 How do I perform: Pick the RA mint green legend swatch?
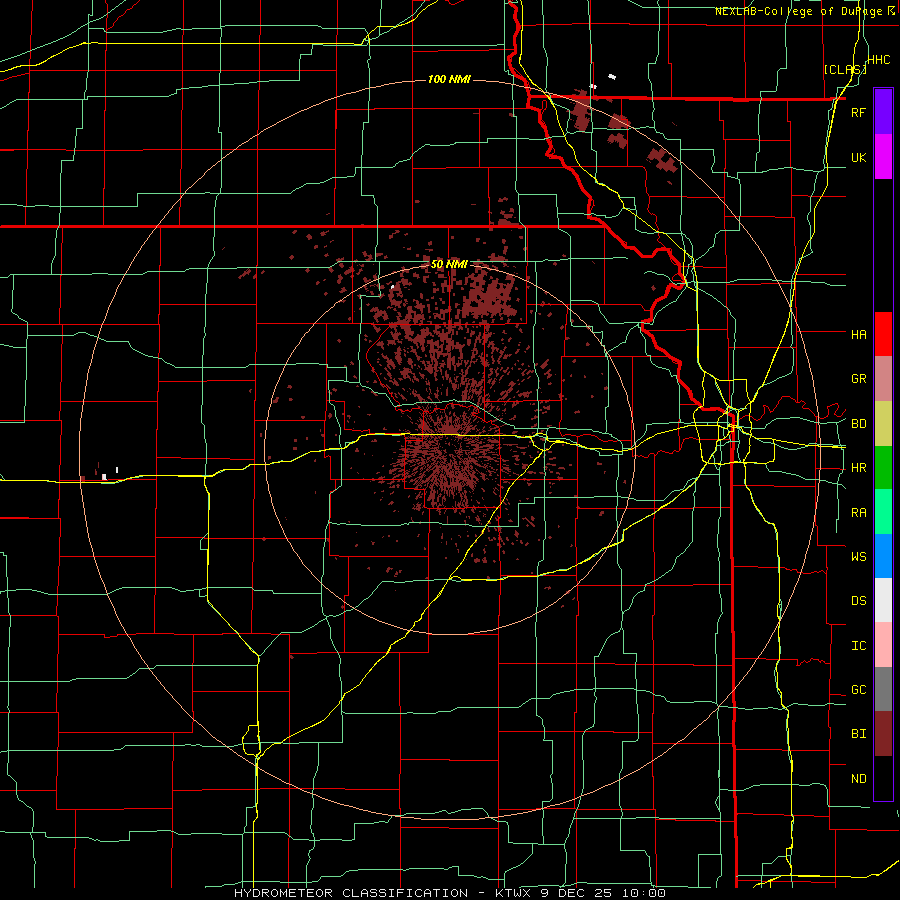883,512
